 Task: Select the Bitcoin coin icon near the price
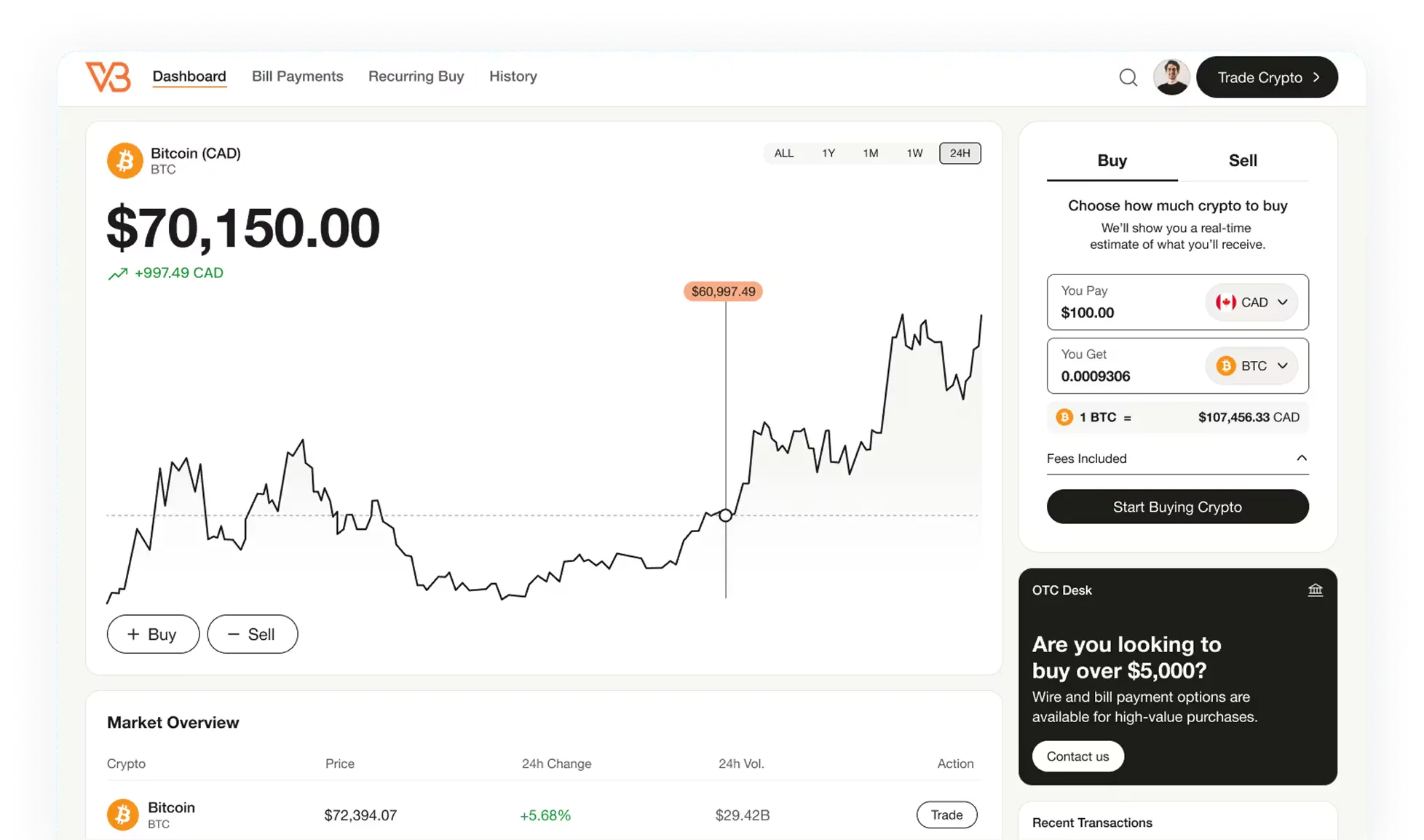tap(124, 160)
